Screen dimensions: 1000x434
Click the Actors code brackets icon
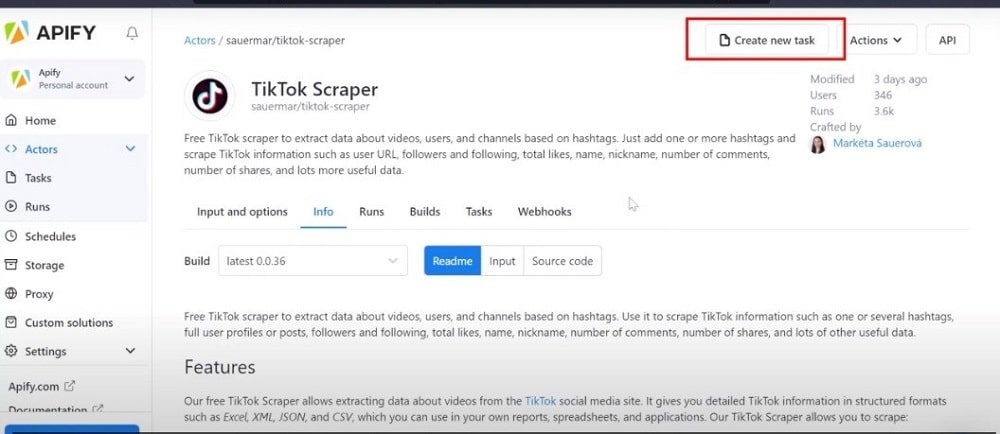tap(11, 149)
